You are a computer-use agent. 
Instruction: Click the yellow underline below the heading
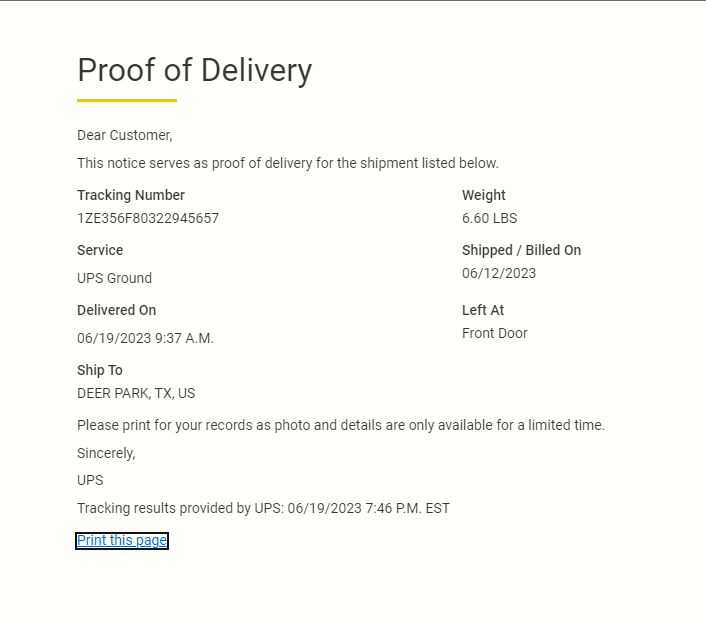click(x=127, y=100)
